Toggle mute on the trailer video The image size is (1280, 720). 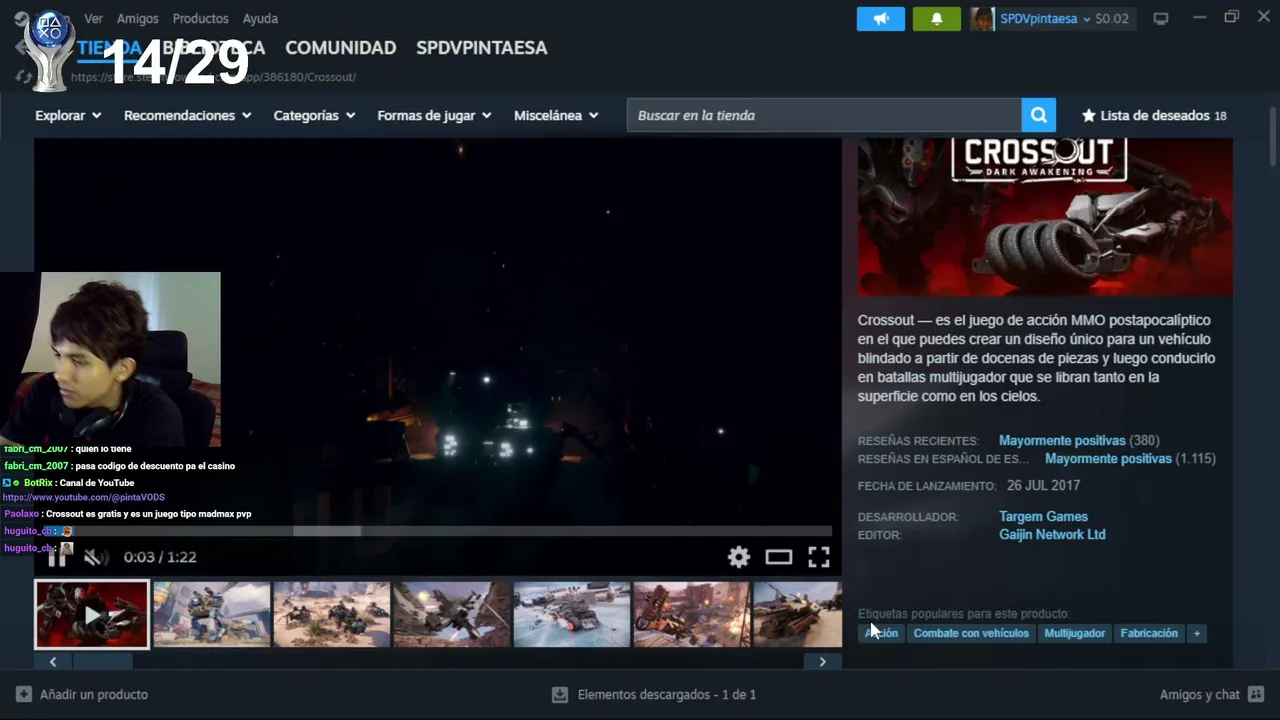95,557
